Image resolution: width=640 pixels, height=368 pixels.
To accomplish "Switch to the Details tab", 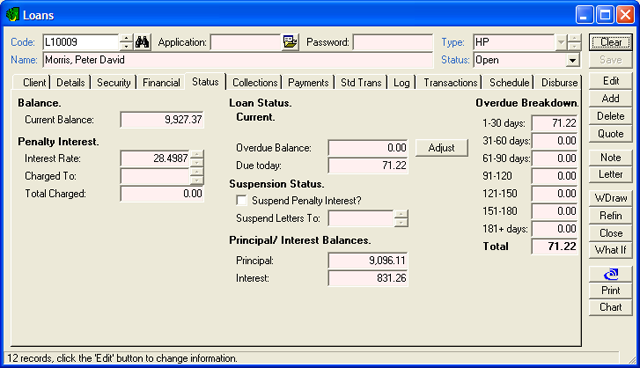I will [x=71, y=82].
